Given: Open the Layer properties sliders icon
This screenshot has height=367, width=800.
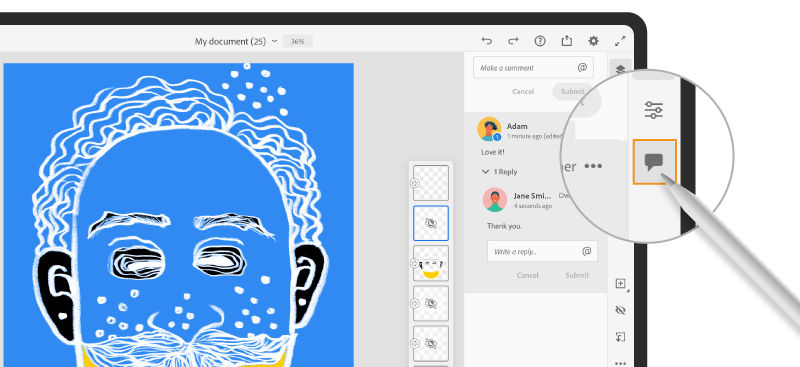Looking at the screenshot, I should click(x=654, y=110).
